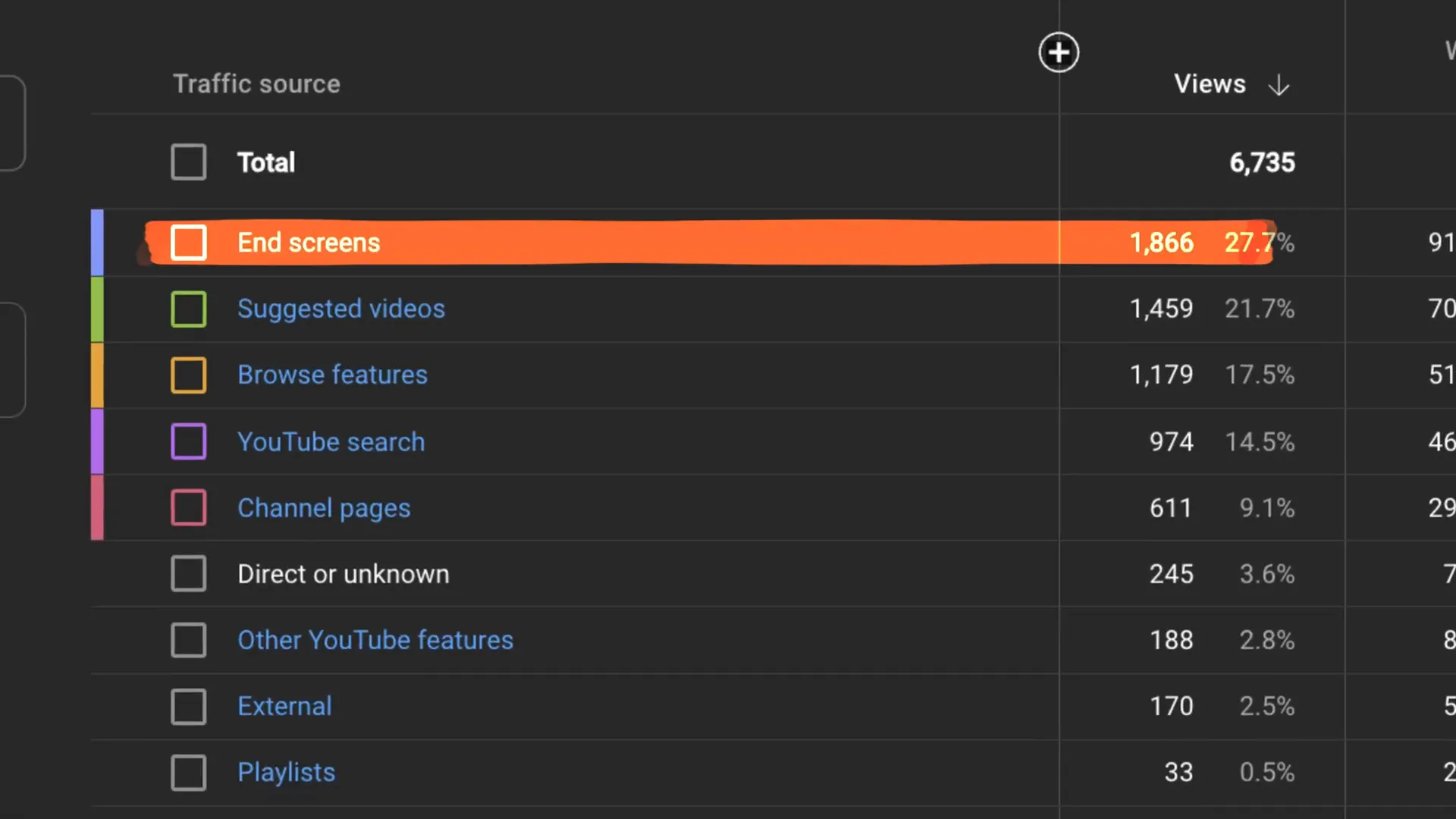Check the Direct or unknown checkbox
Image resolution: width=1456 pixels, height=819 pixels.
189,573
